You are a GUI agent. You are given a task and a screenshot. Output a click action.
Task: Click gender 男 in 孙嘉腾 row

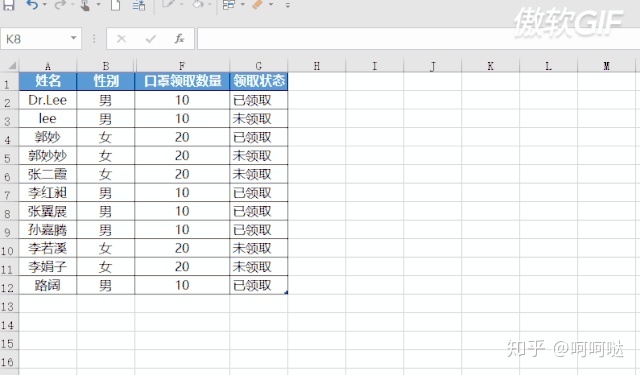point(106,230)
